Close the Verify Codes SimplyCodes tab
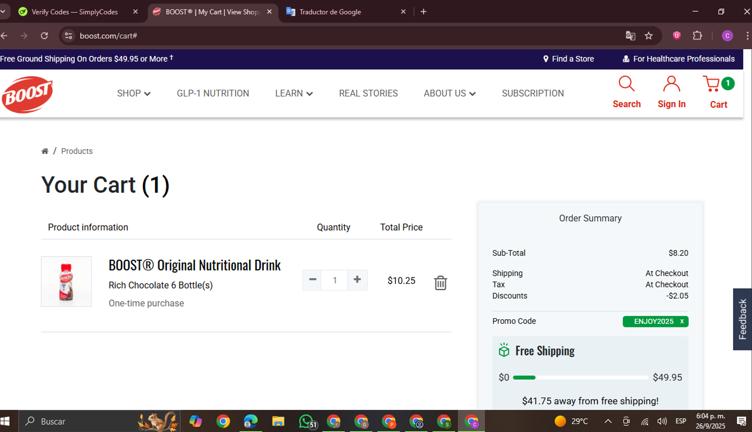The height and width of the screenshot is (432, 752). [135, 12]
